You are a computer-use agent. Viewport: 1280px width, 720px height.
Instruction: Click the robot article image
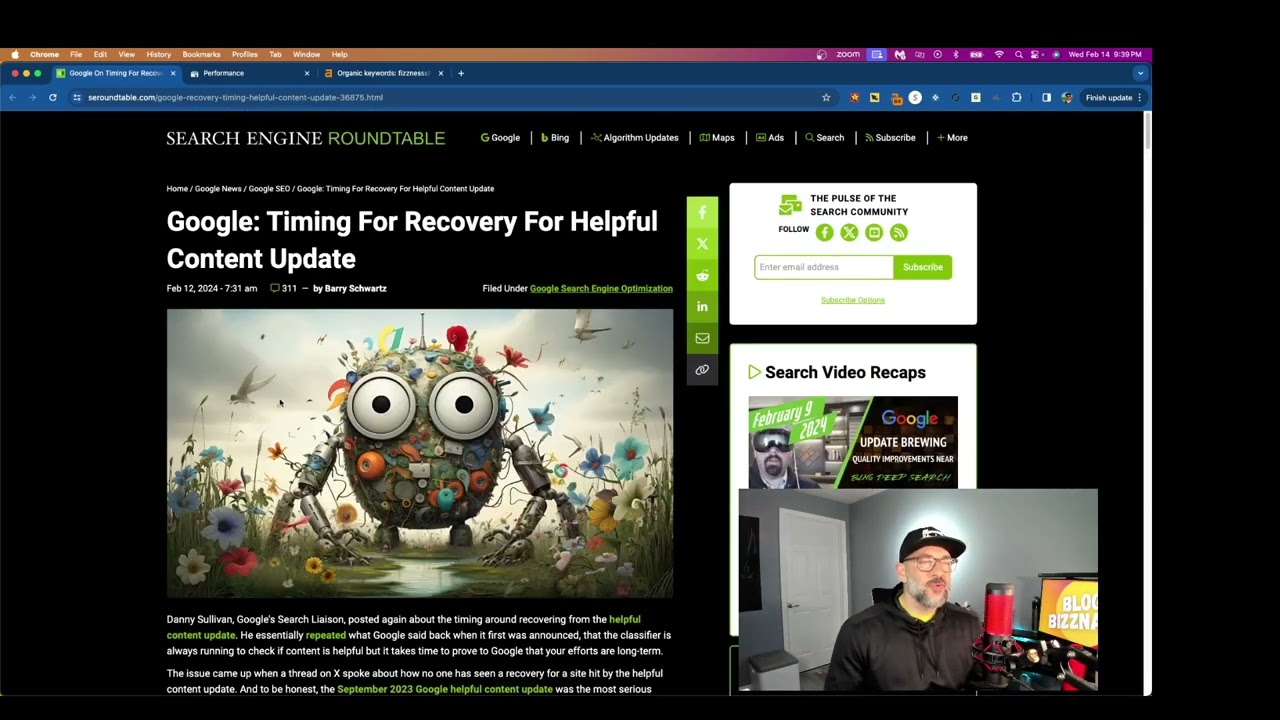tap(420, 453)
